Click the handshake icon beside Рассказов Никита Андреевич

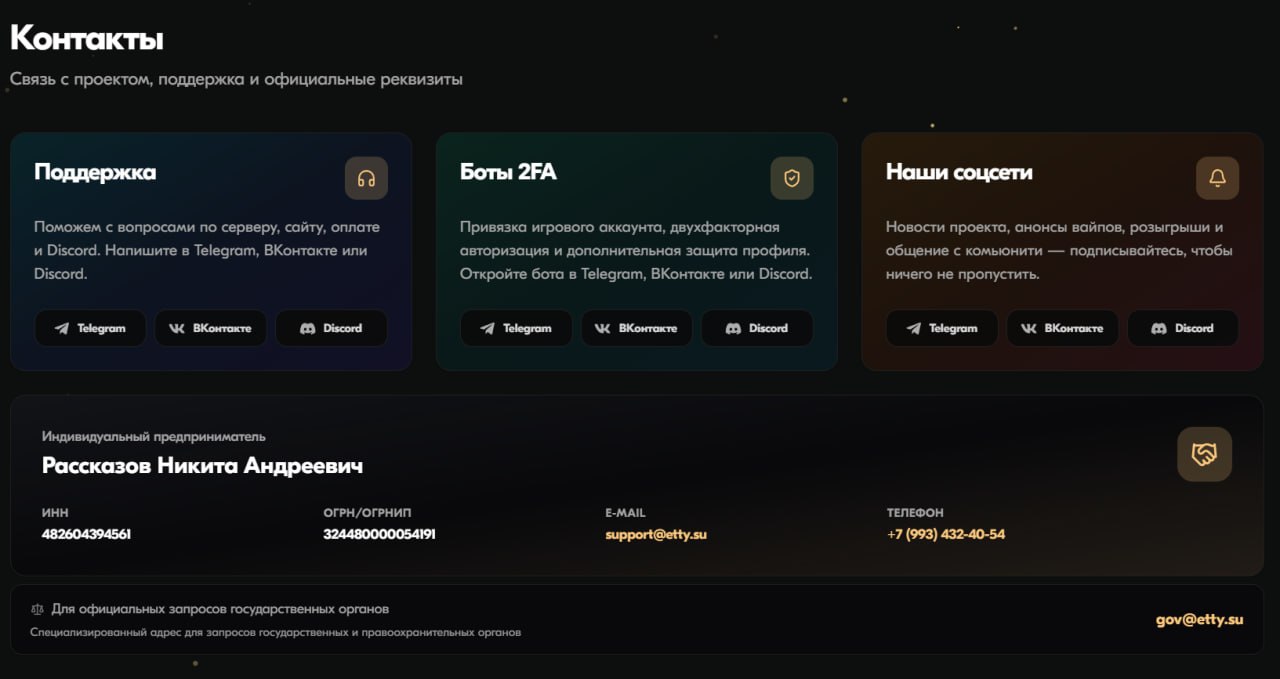[1205, 454]
